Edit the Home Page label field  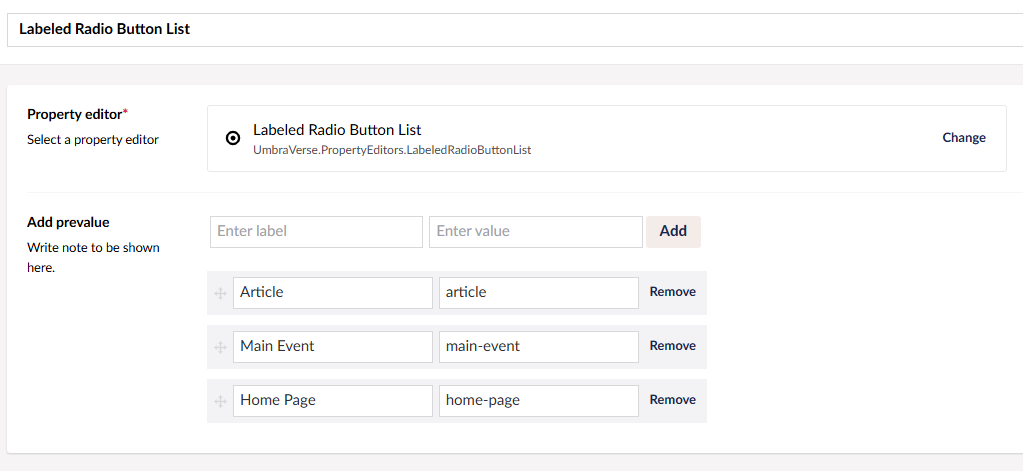click(x=333, y=401)
